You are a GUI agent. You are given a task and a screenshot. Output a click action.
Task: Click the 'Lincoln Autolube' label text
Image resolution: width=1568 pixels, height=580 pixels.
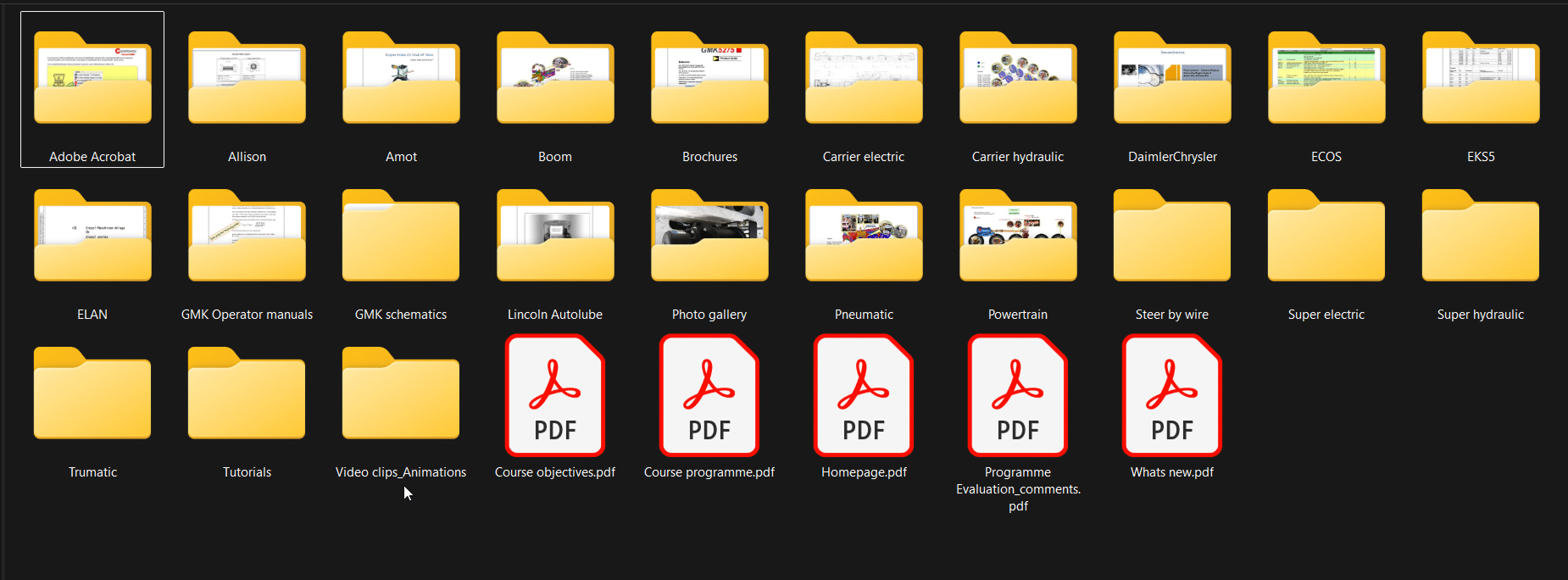[555, 315]
